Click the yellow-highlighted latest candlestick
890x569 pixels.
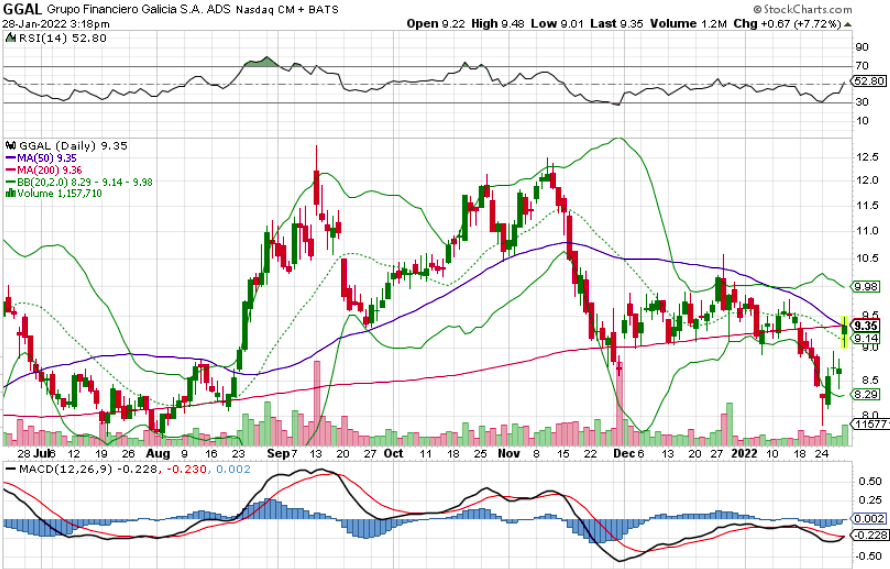845,331
